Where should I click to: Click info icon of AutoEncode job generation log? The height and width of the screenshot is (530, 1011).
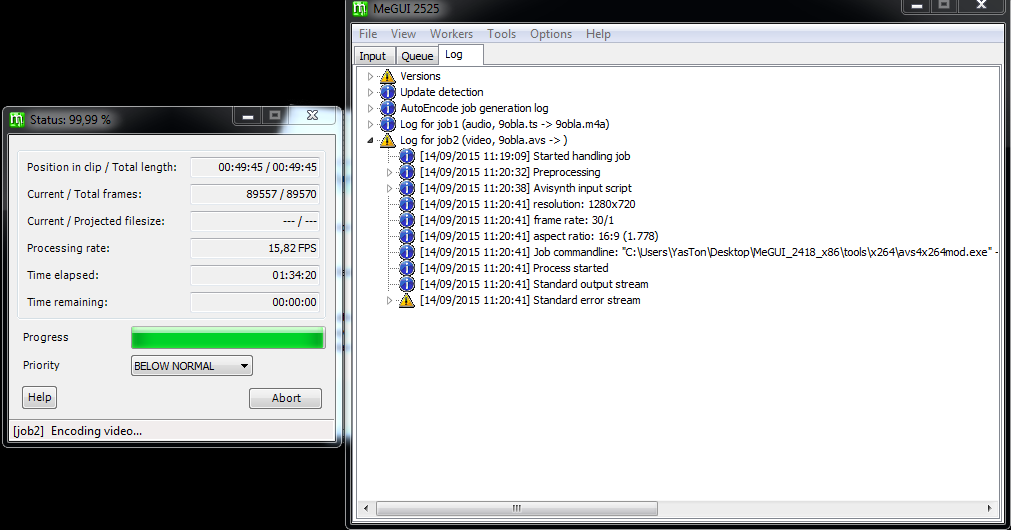point(388,108)
